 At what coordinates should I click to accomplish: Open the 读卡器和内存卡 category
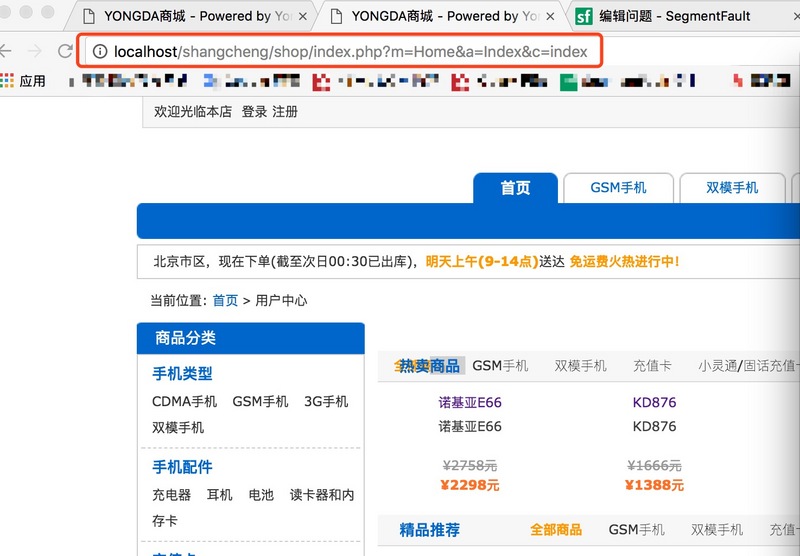tap(253, 508)
